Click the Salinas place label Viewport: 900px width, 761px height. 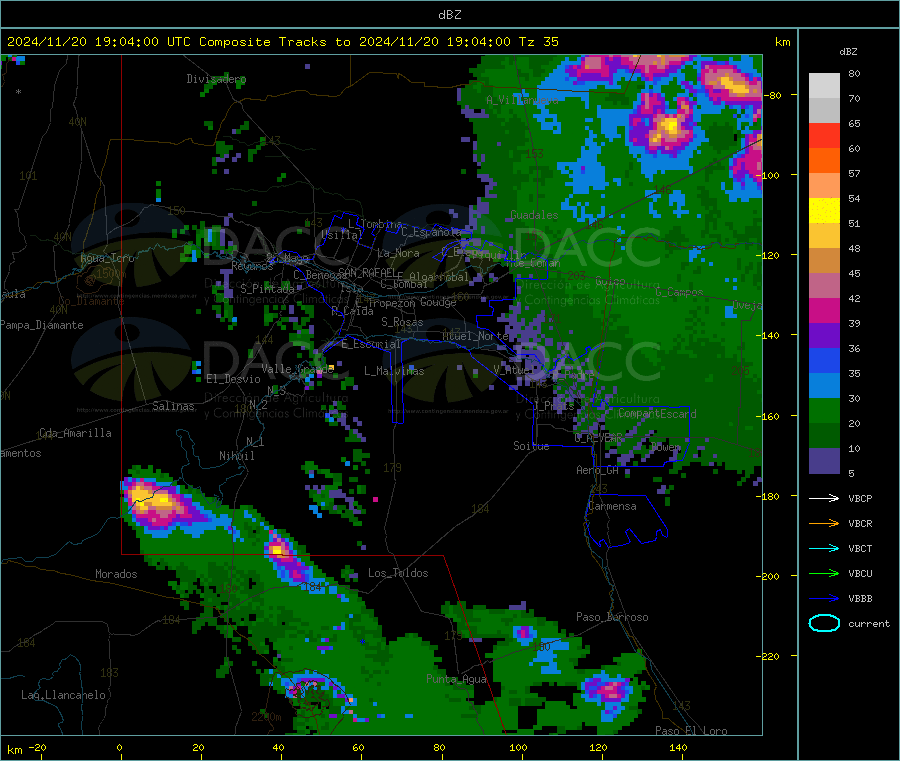tap(173, 406)
